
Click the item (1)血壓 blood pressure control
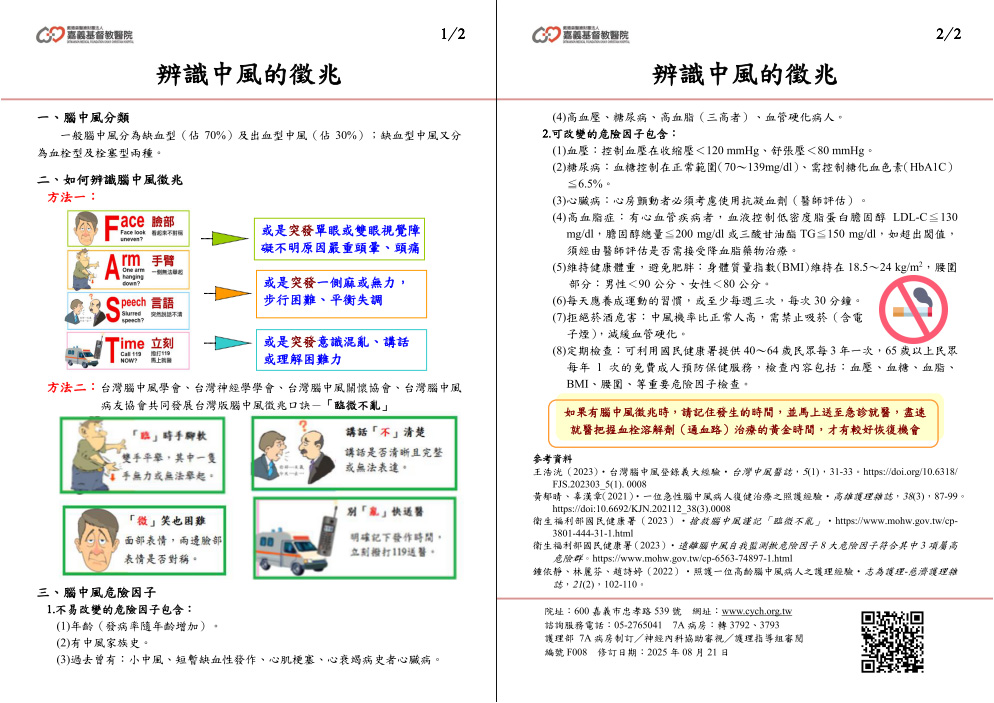(x=713, y=151)
